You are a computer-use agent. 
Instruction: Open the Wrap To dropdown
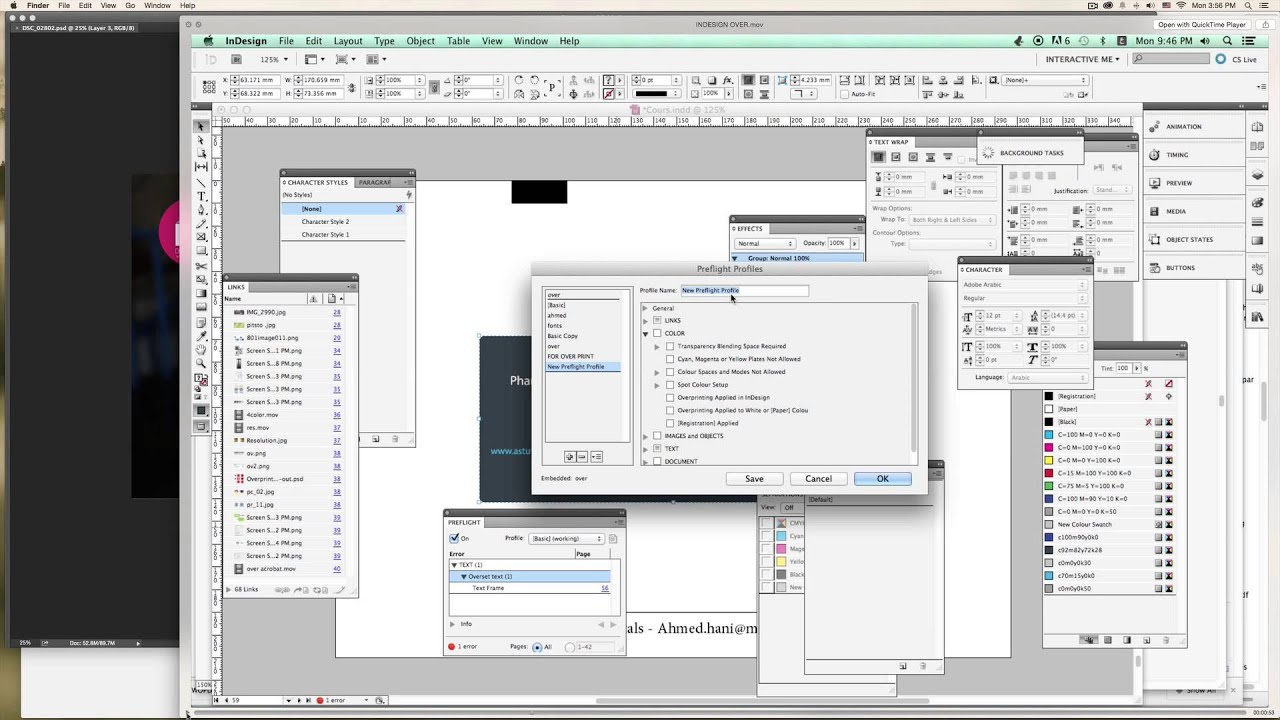[951, 219]
